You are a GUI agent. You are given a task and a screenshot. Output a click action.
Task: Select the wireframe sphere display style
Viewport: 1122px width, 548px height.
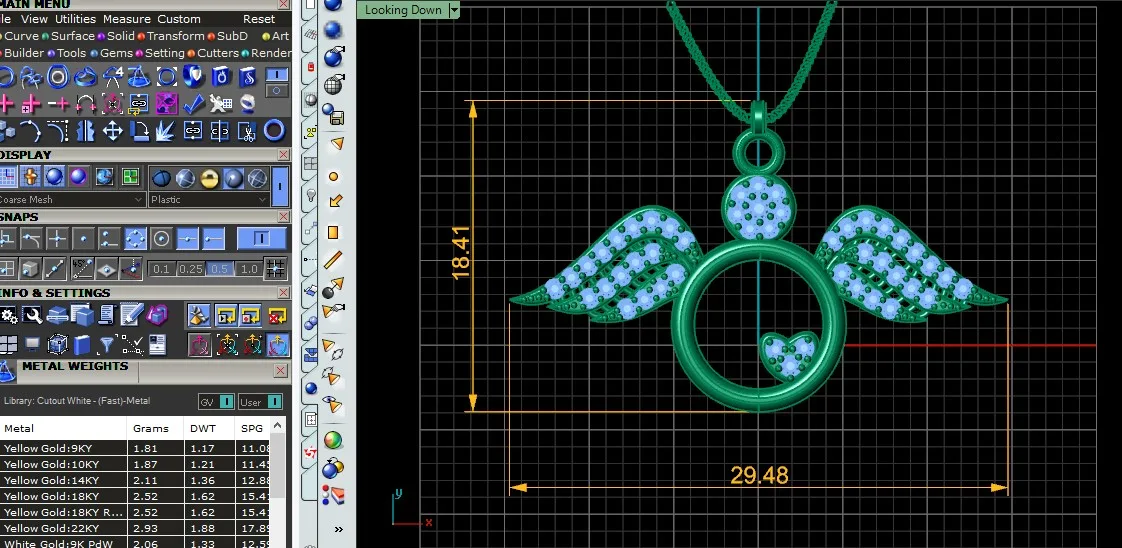257,177
